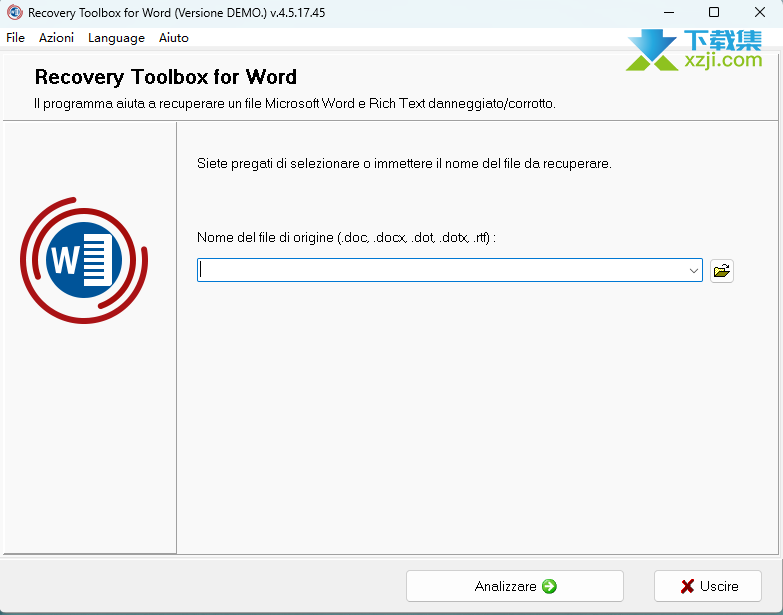The height and width of the screenshot is (615, 783).
Task: Click the app icon in the title bar
Action: click(x=14, y=12)
